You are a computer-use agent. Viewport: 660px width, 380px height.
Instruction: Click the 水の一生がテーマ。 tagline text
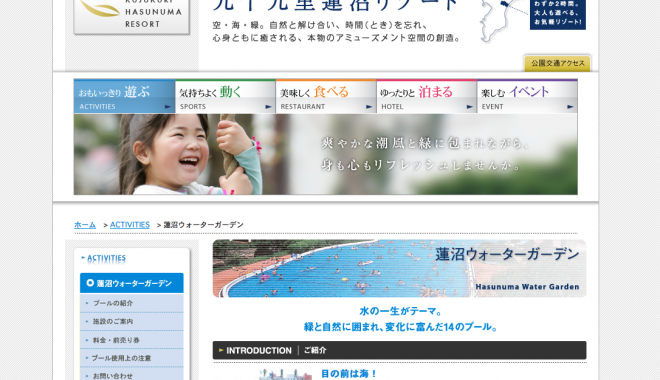(x=401, y=311)
